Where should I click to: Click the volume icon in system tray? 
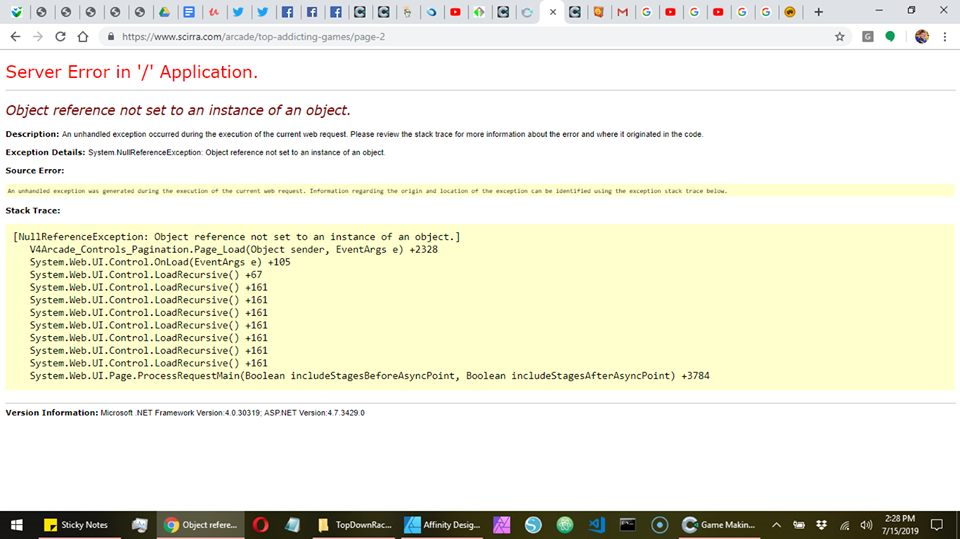(865, 524)
